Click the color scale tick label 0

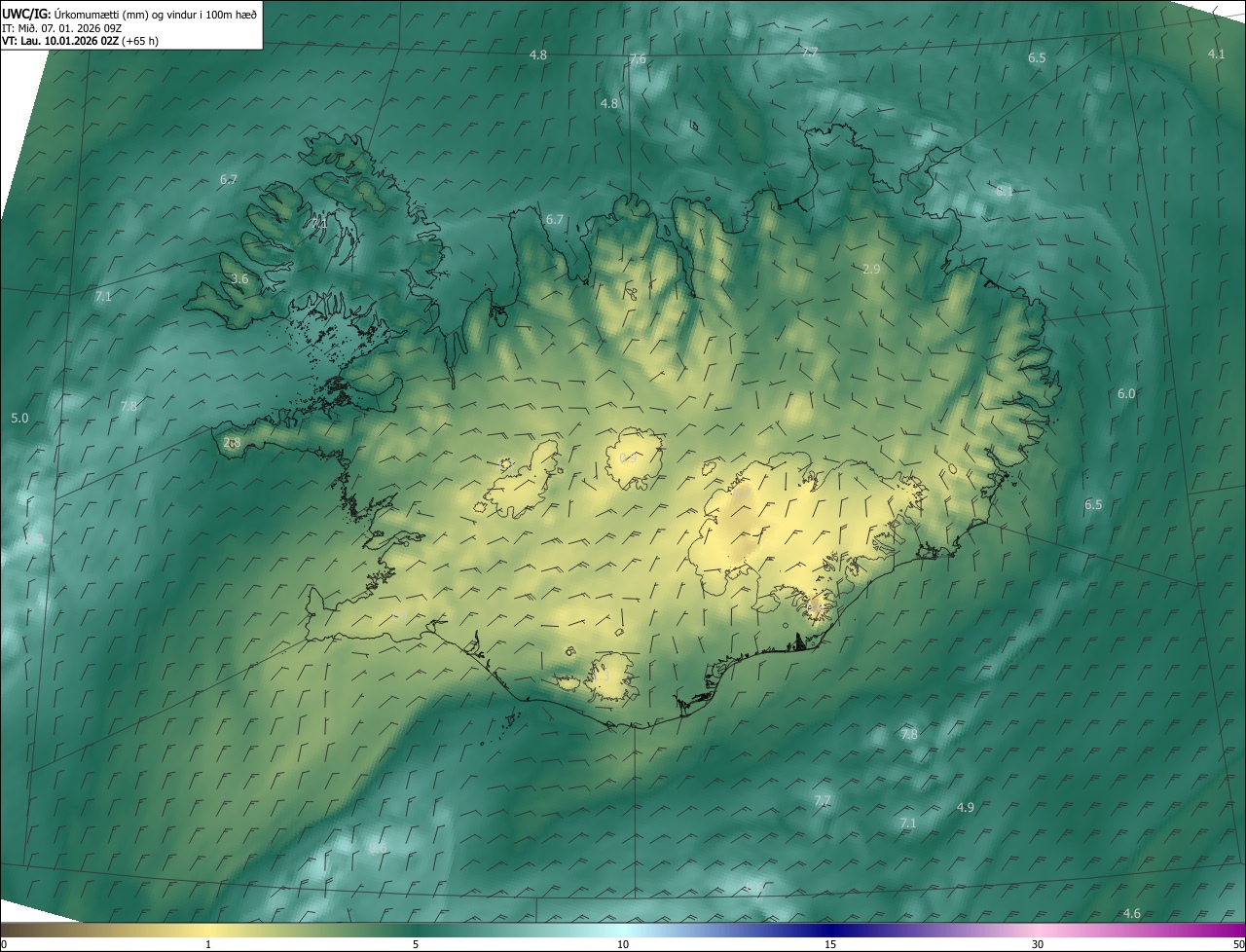coord(4,944)
